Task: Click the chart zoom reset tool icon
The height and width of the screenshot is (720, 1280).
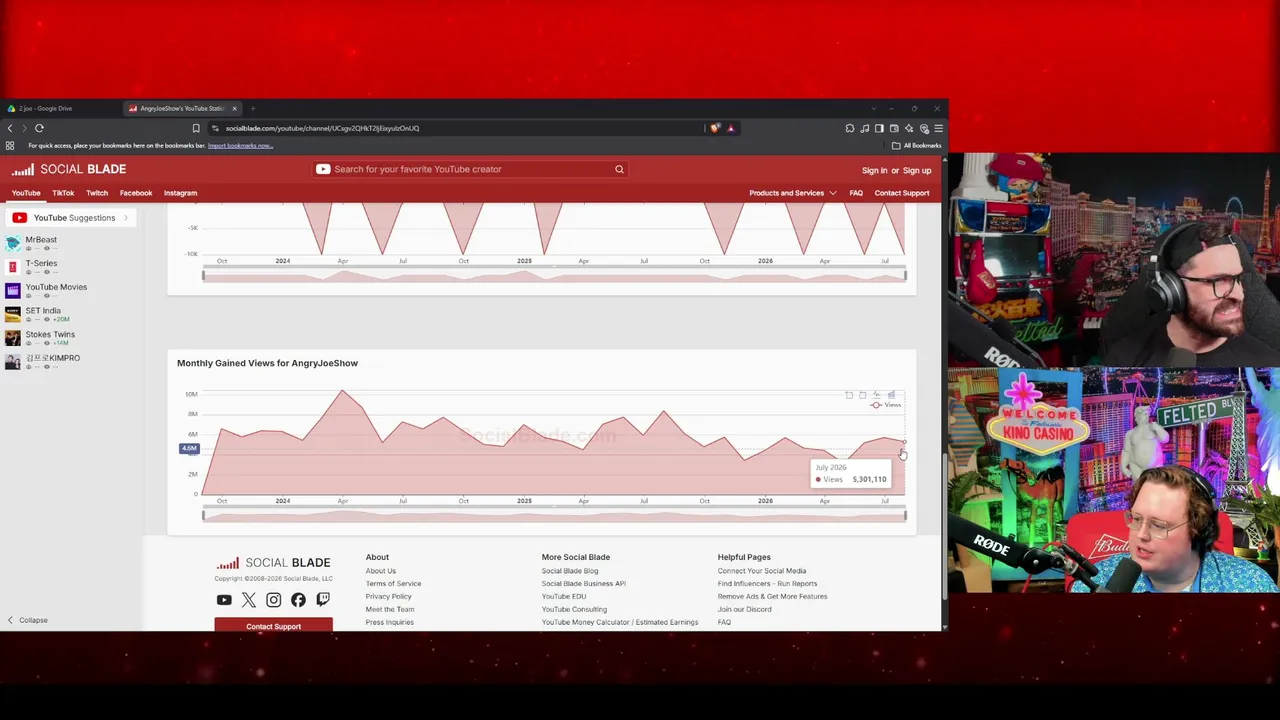Action: tap(863, 395)
